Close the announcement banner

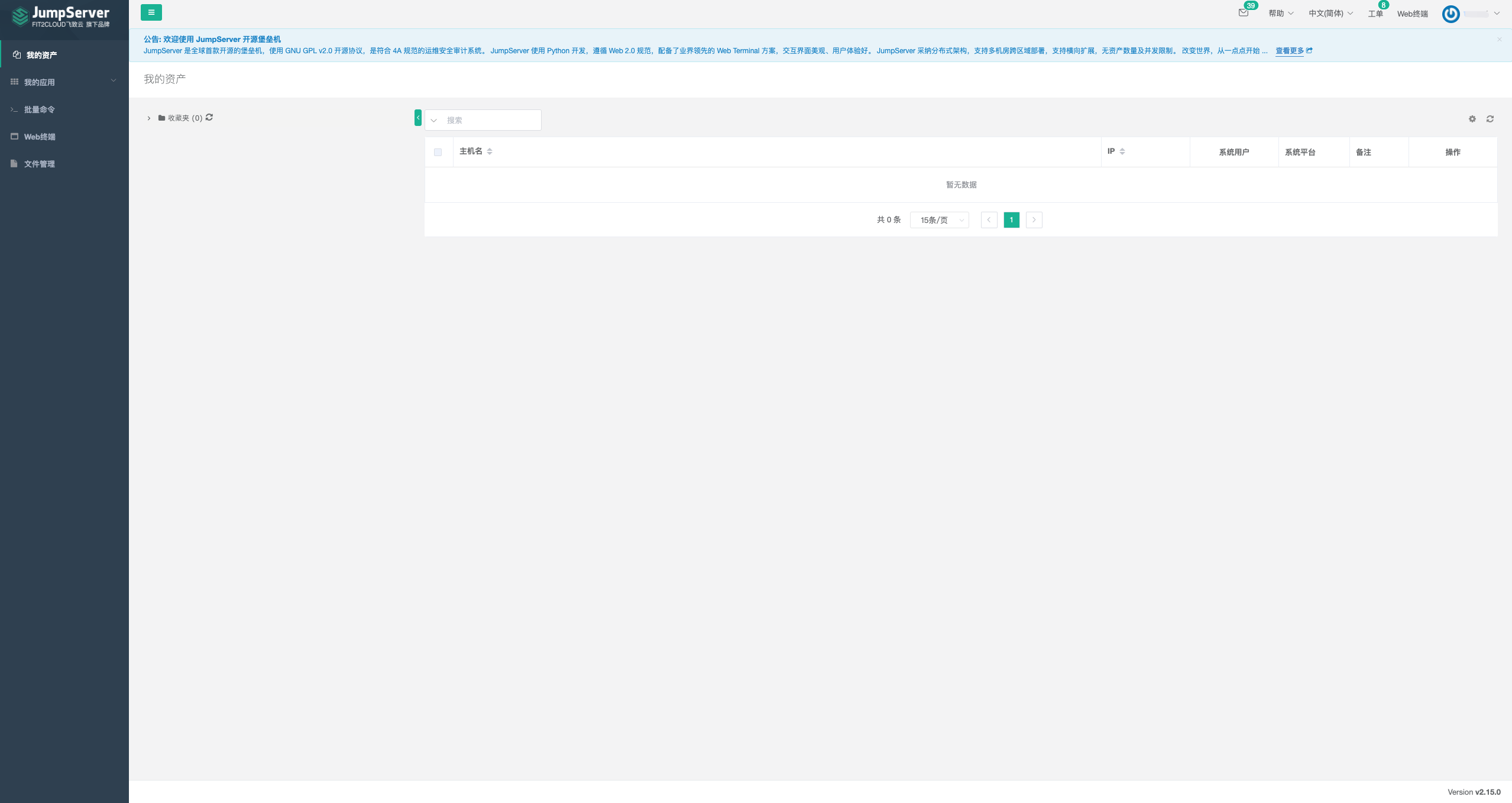pyautogui.click(x=1499, y=40)
